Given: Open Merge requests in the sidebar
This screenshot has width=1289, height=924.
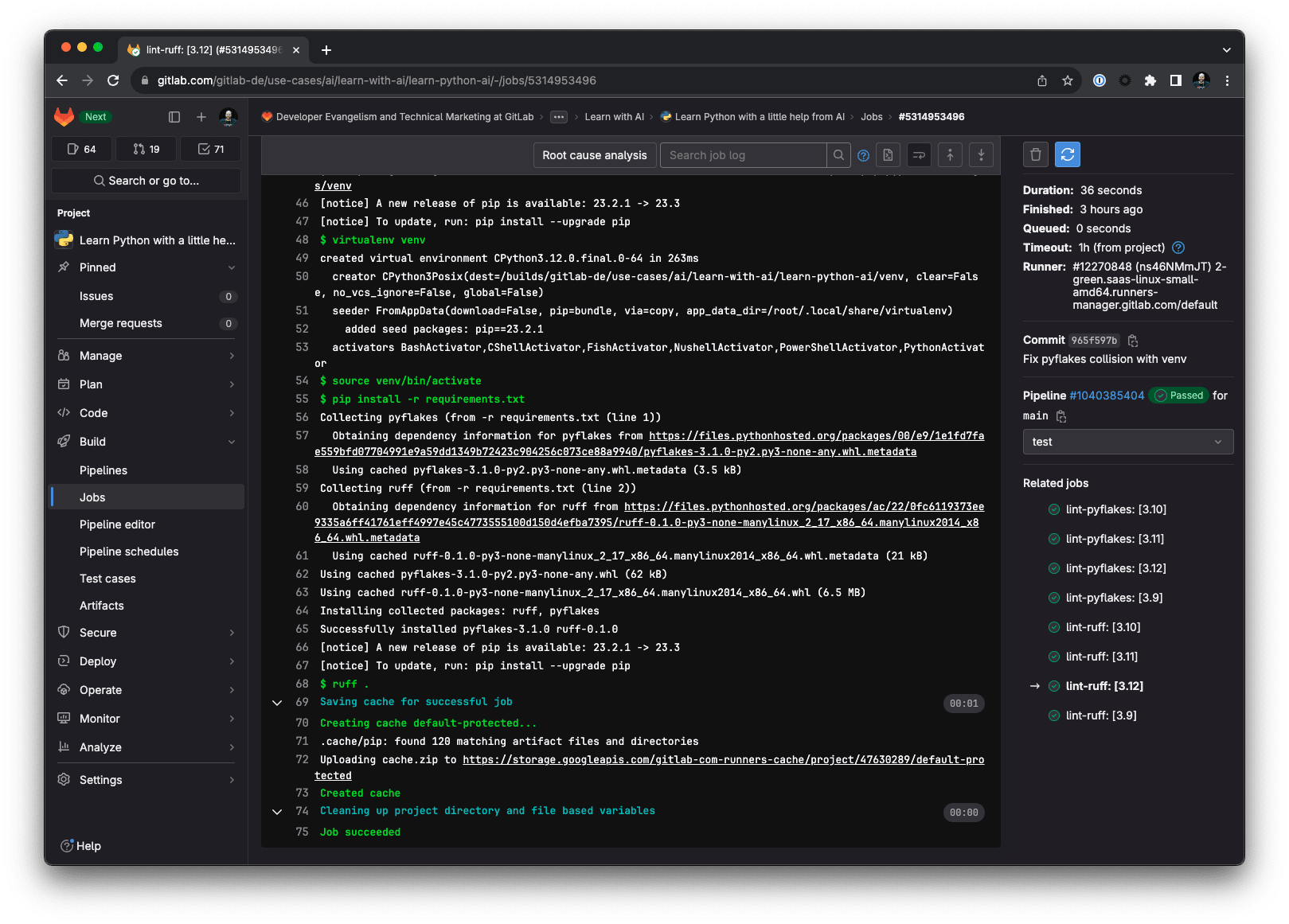Looking at the screenshot, I should (146, 323).
